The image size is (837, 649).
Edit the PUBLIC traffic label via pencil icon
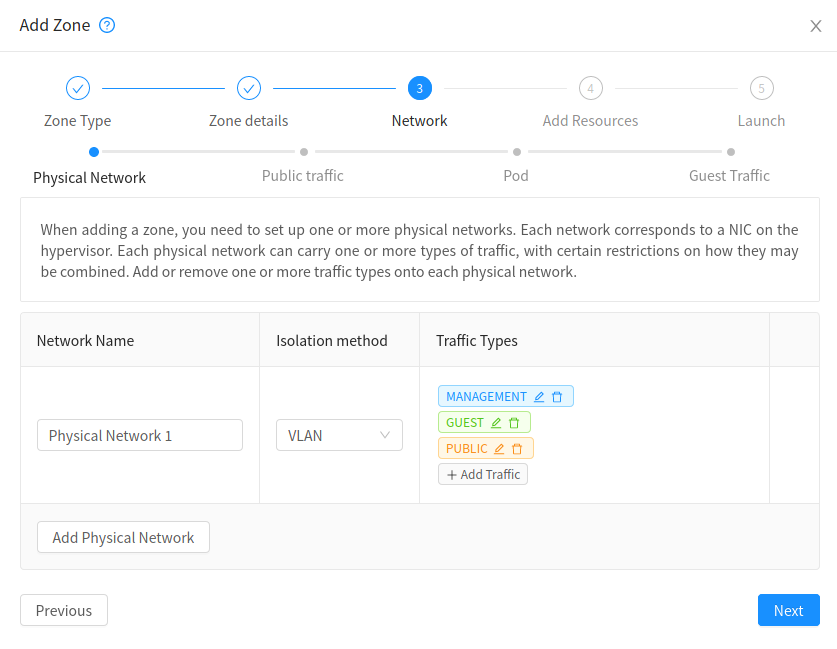coord(499,448)
